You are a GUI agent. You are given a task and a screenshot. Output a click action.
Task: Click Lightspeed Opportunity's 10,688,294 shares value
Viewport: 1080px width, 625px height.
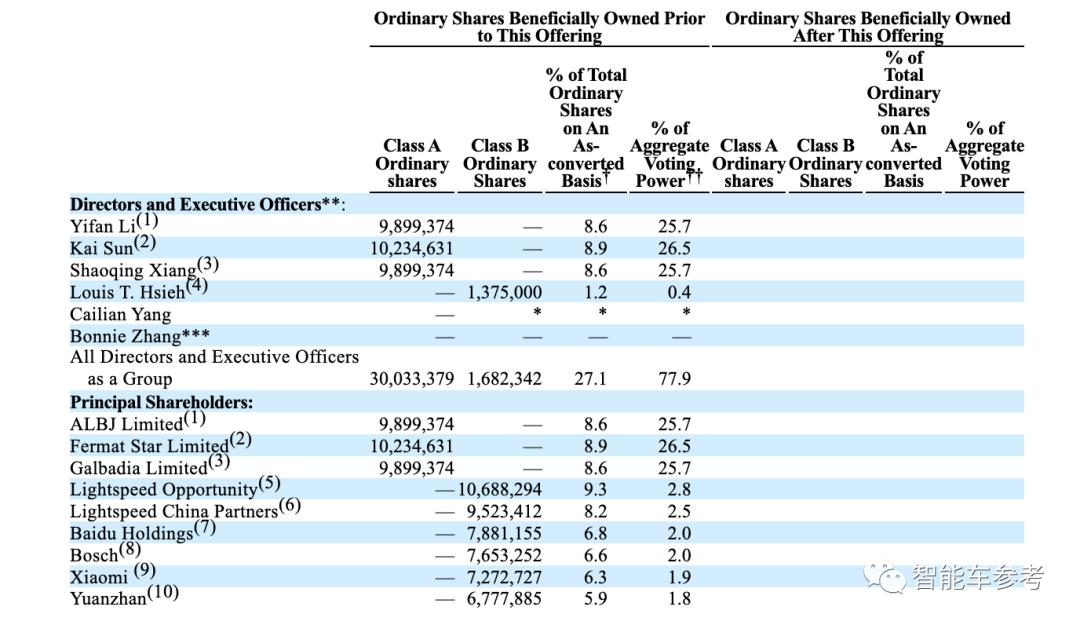click(499, 489)
